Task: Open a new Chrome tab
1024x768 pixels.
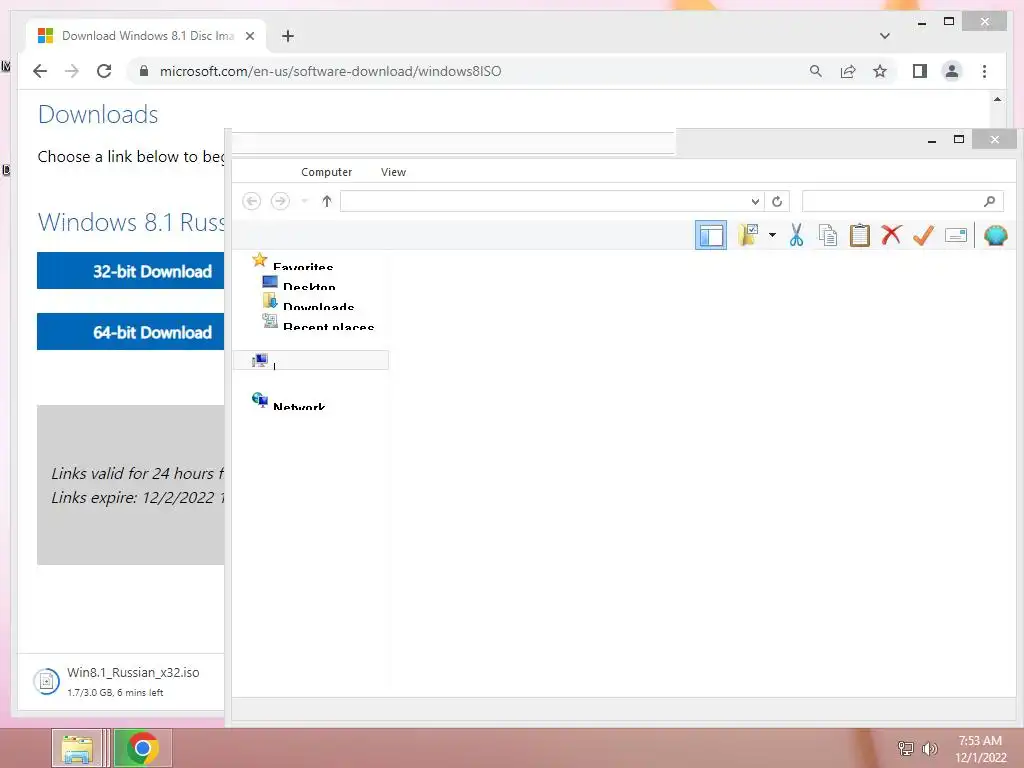Action: click(287, 36)
